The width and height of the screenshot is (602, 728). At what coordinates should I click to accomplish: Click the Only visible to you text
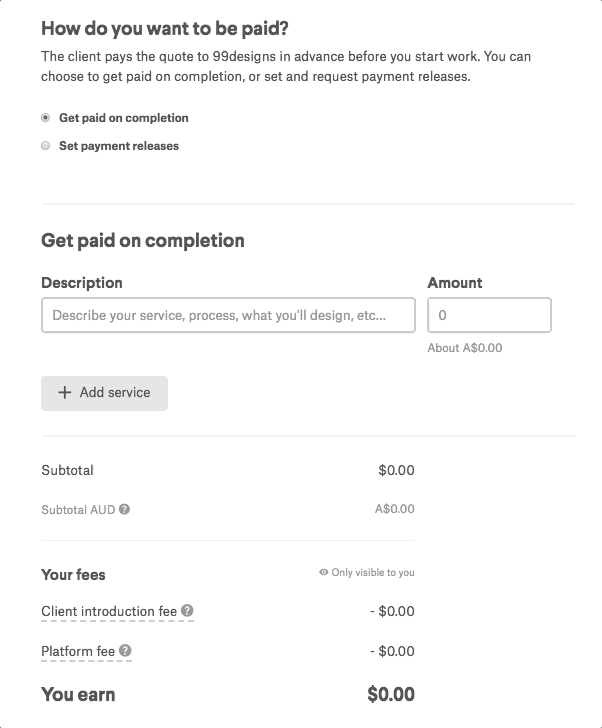pos(373,572)
